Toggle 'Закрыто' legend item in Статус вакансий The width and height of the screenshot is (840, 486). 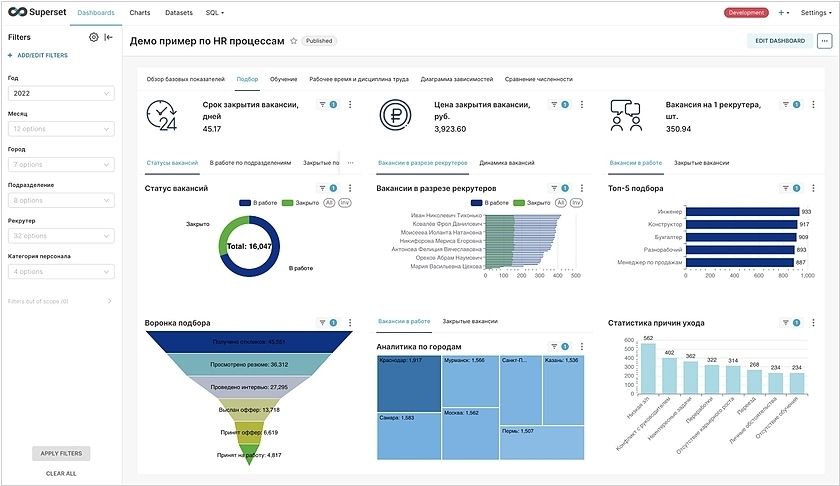(301, 202)
